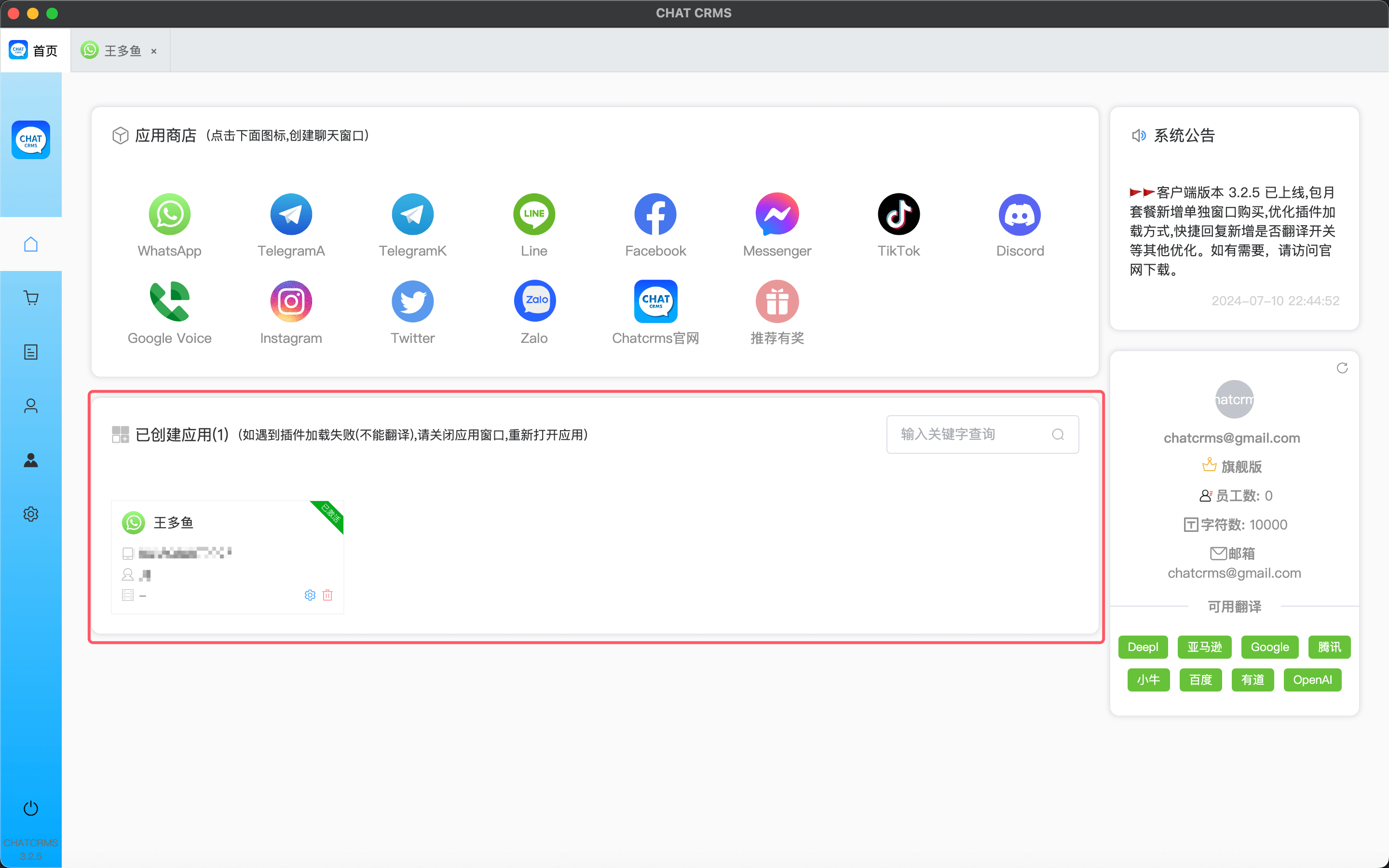Viewport: 1389px width, 868px height.
Task: Select the Google translation tag
Action: 1269,647
